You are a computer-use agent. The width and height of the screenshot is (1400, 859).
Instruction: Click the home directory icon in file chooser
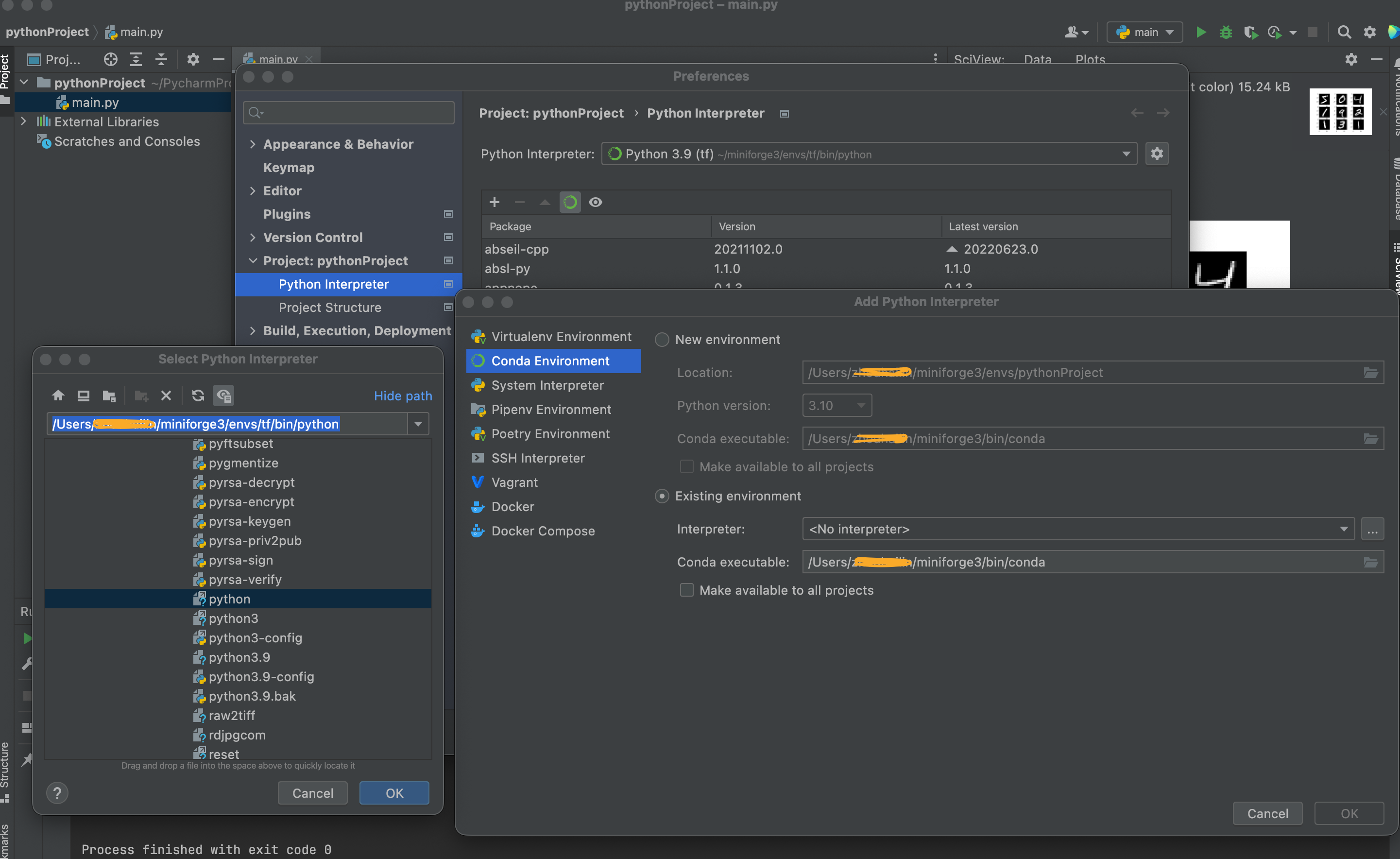pos(58,395)
